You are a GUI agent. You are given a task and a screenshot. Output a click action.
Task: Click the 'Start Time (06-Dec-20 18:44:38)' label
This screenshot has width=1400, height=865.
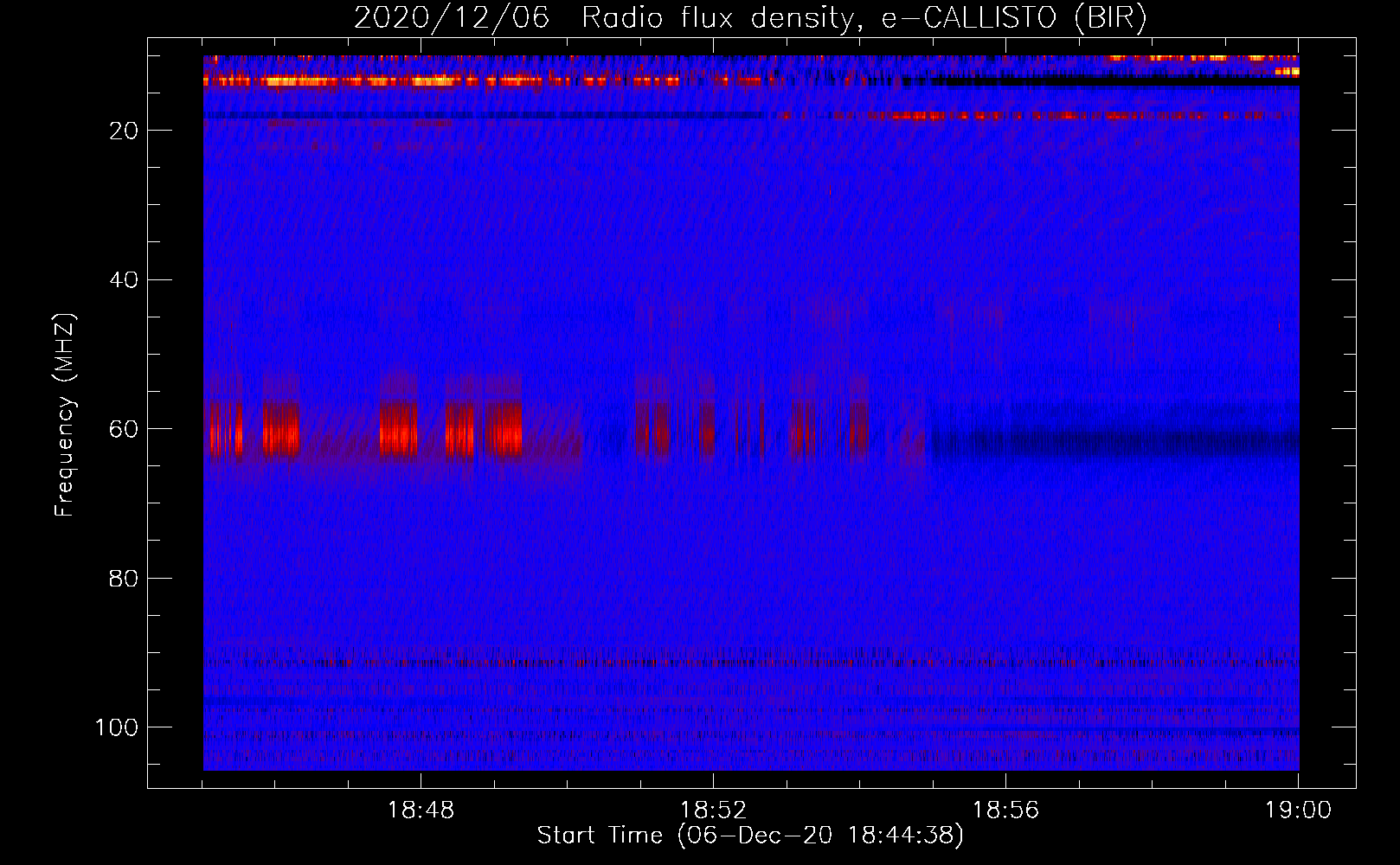(x=750, y=836)
